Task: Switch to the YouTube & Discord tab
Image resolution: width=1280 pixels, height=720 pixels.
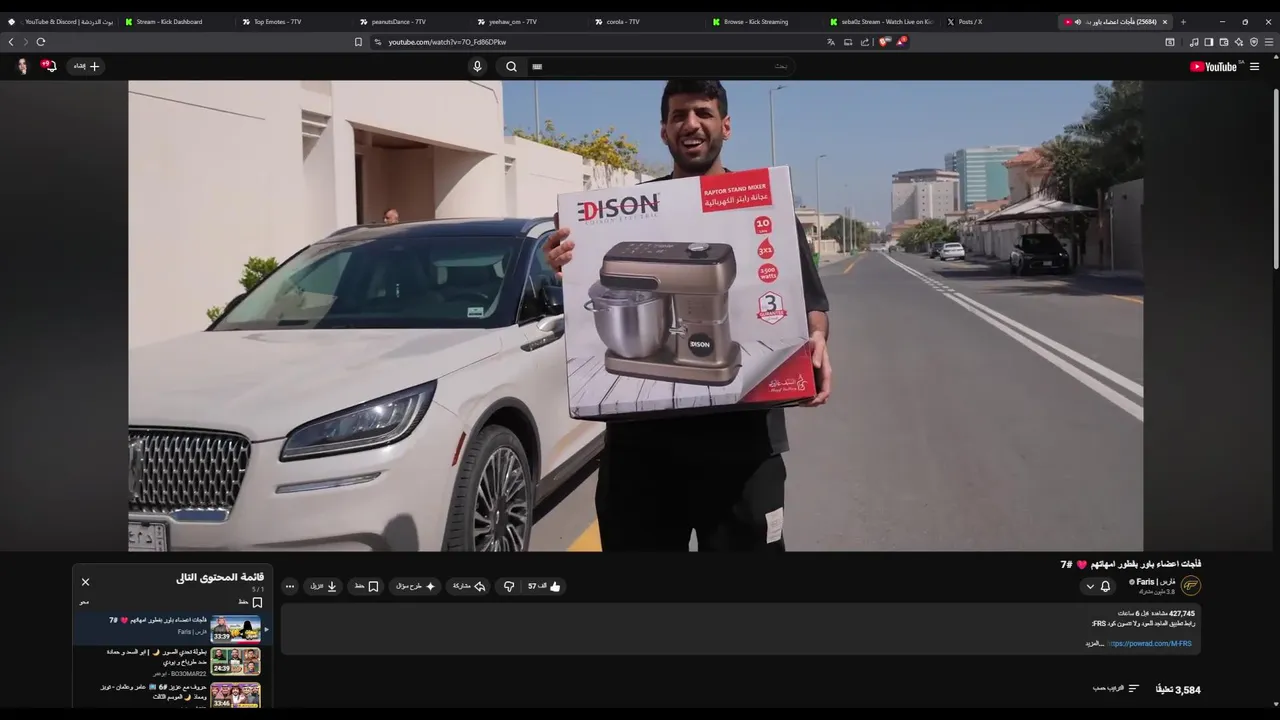Action: [62, 22]
